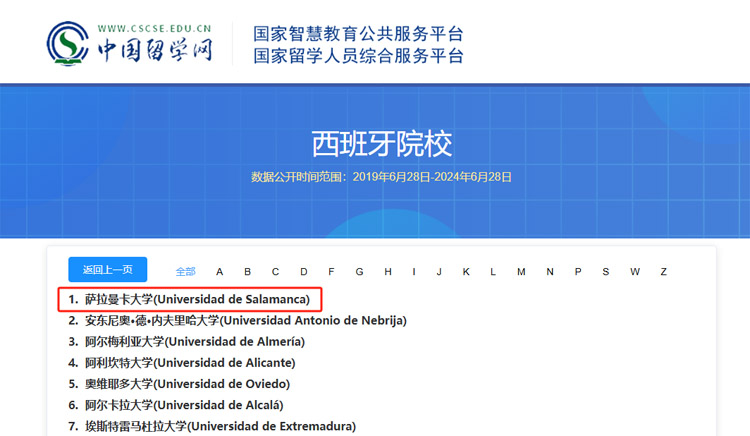Filter universities by letter L

coord(493,272)
